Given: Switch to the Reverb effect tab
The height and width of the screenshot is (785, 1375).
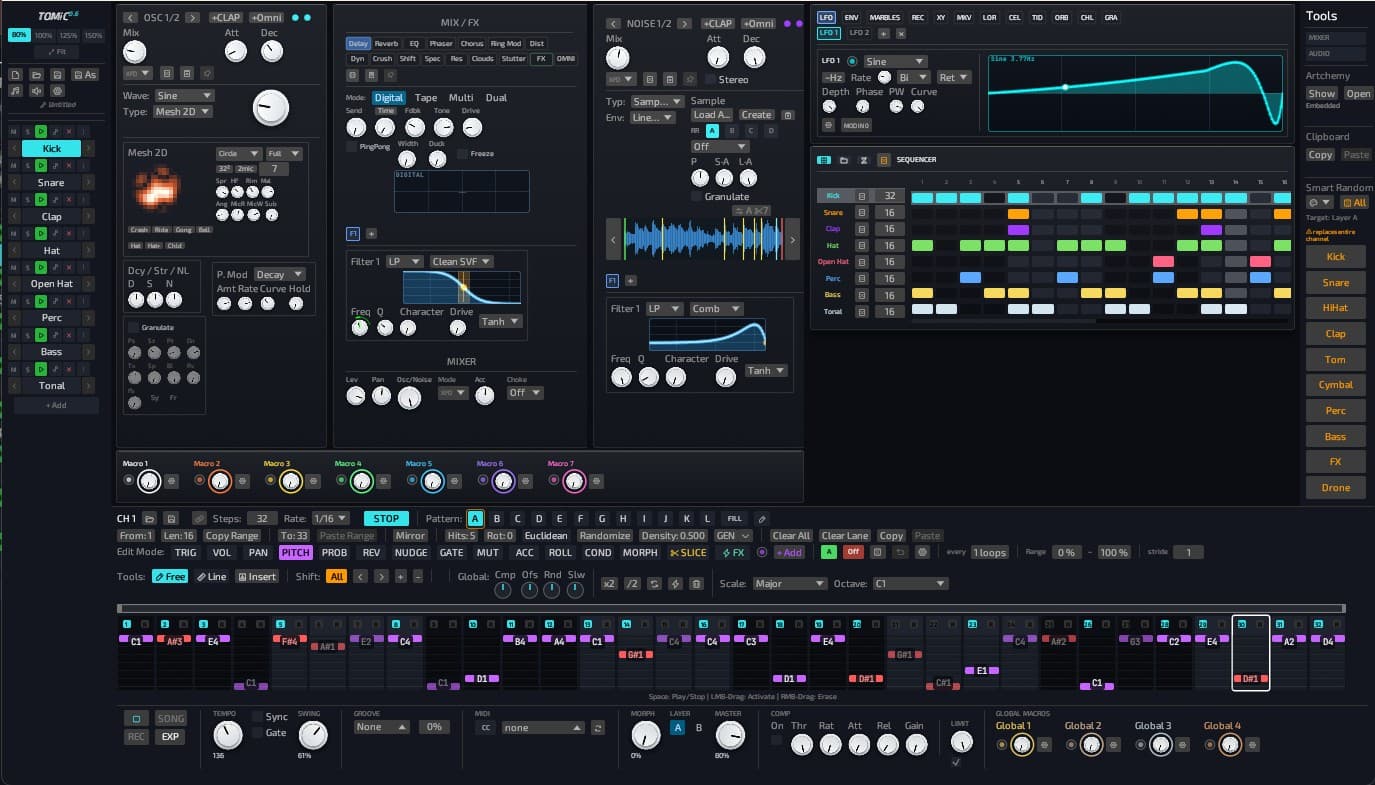Looking at the screenshot, I should pos(386,44).
